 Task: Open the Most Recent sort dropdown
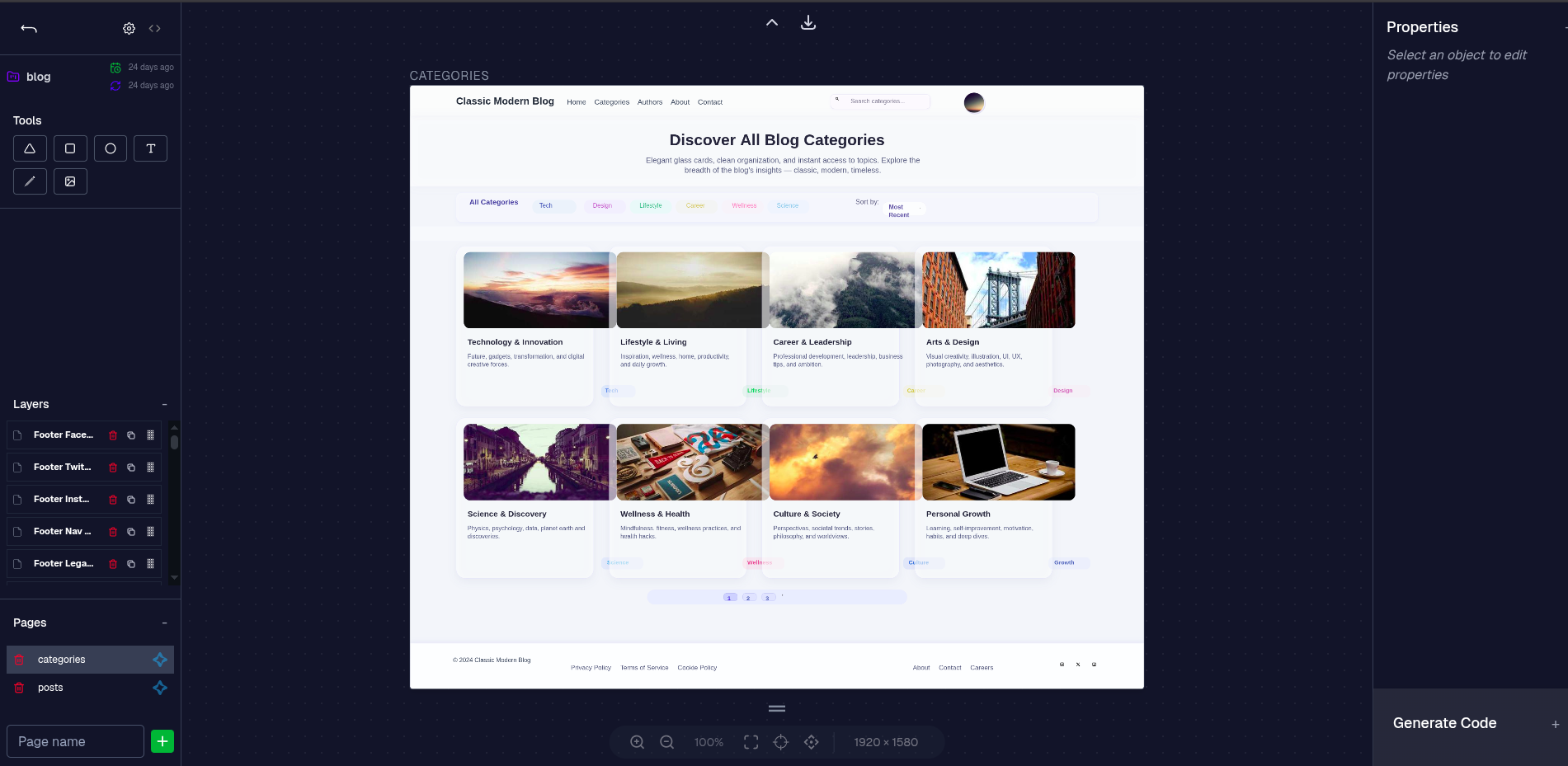pos(904,210)
